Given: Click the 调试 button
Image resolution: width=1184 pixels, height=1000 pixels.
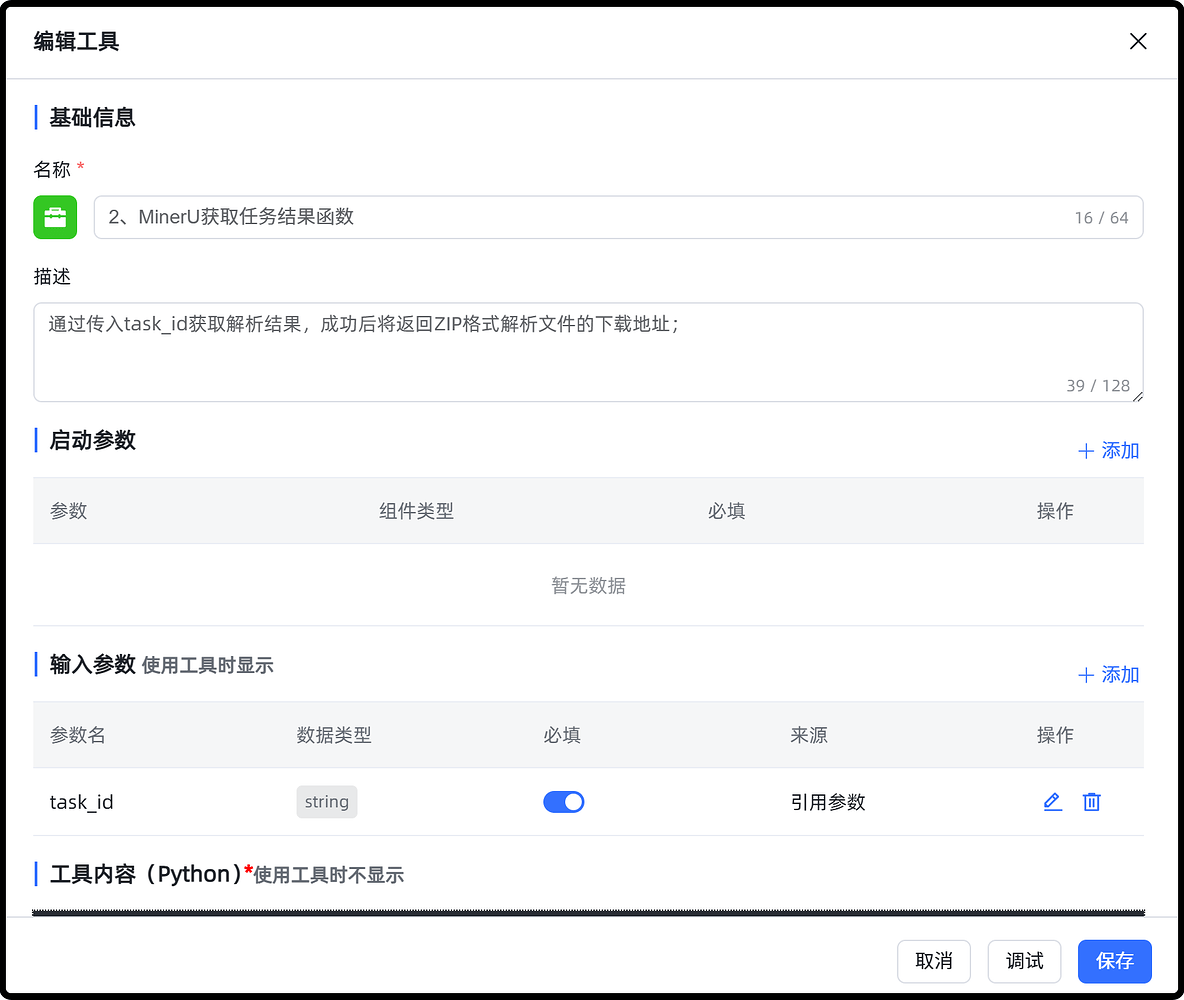Looking at the screenshot, I should [1024, 961].
